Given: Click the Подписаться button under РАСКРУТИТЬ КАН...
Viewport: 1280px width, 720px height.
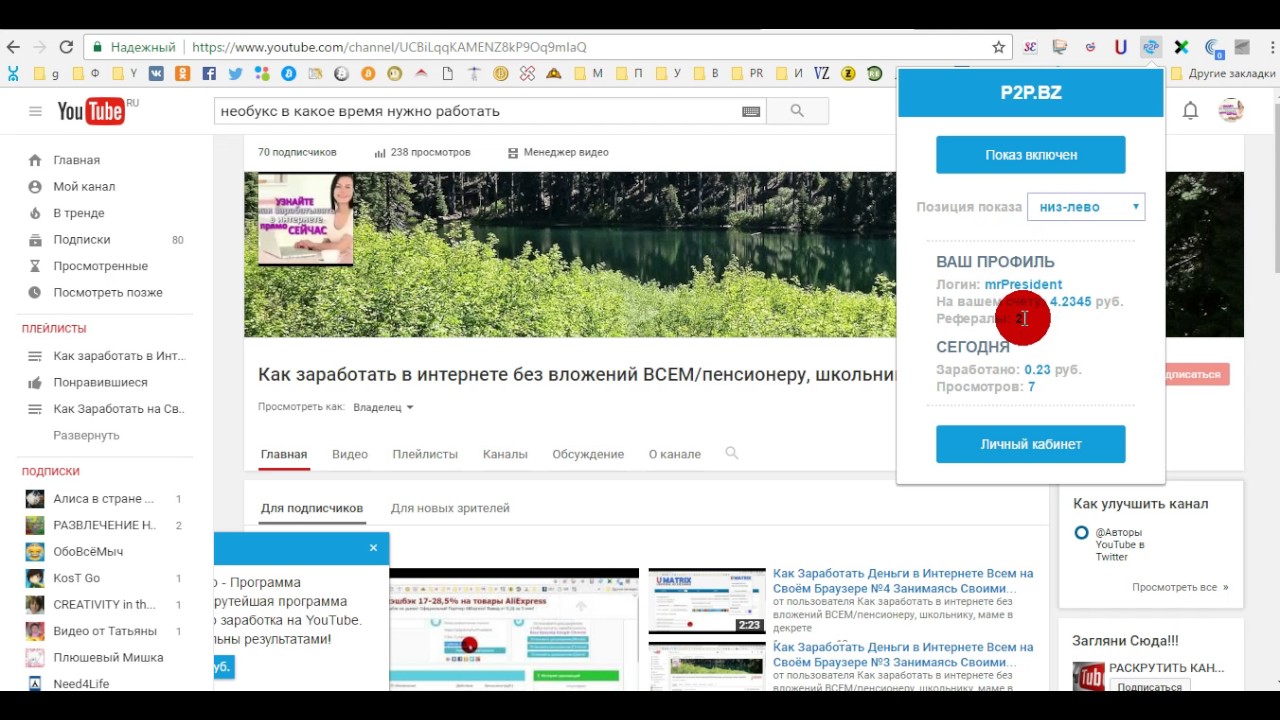Looking at the screenshot, I should tap(1149, 687).
